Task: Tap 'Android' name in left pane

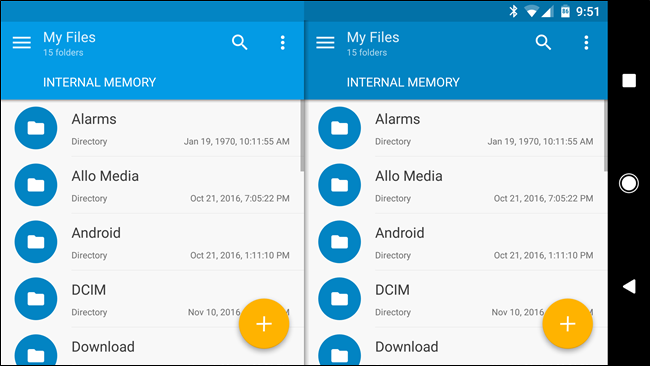Action: 96,233
